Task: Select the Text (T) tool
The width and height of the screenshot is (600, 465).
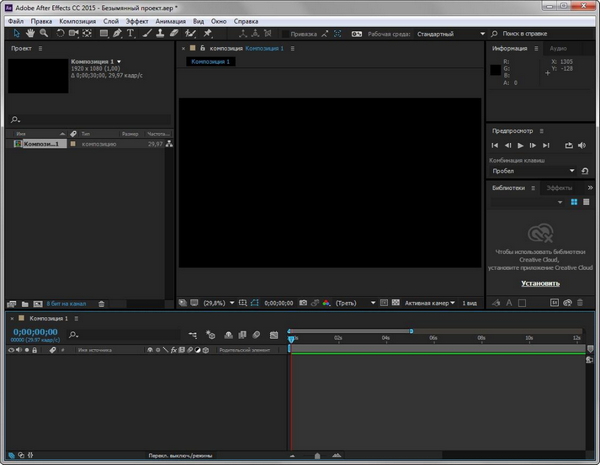Action: click(131, 33)
